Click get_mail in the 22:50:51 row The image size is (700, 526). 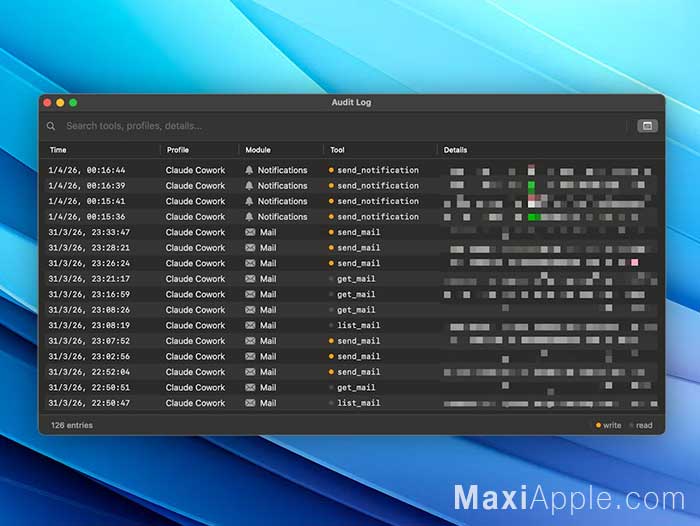pos(356,388)
